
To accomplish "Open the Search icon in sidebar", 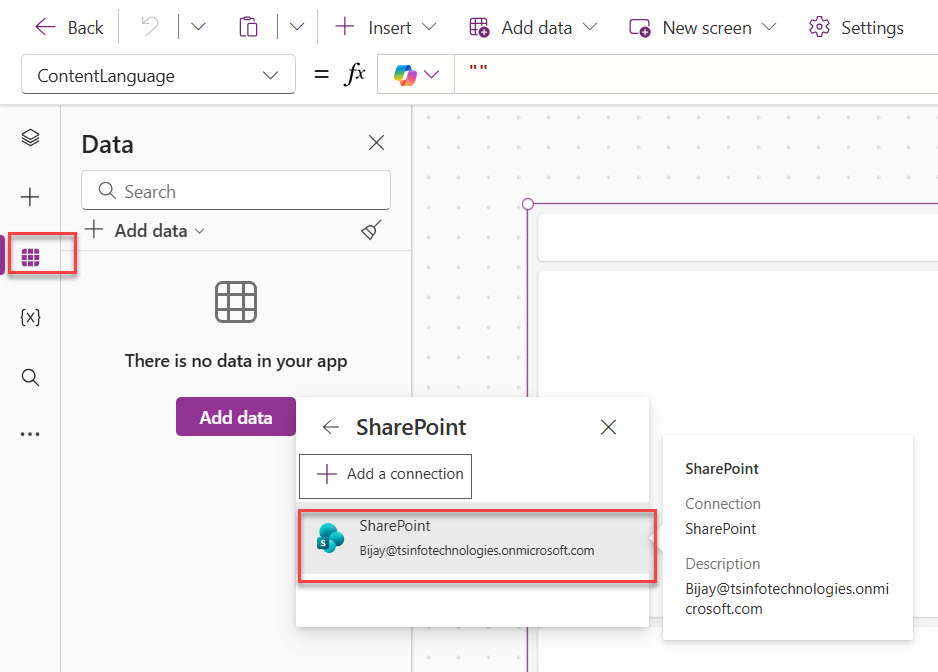I will click(30, 377).
